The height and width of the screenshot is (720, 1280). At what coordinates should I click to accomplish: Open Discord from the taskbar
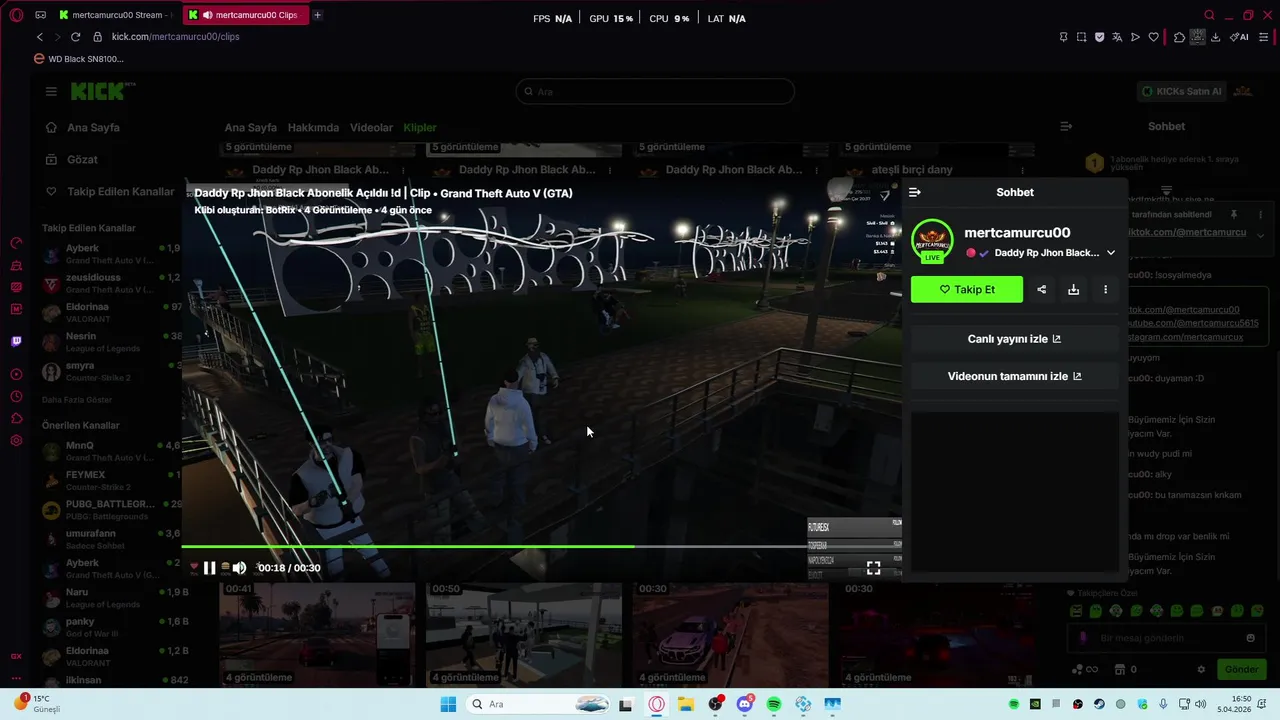click(744, 704)
